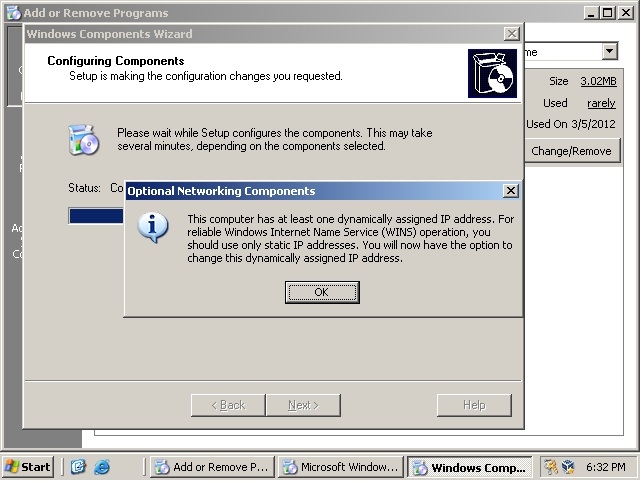
Task: Select the 'Last Used On 3/5/2012' text
Action: 571,124
